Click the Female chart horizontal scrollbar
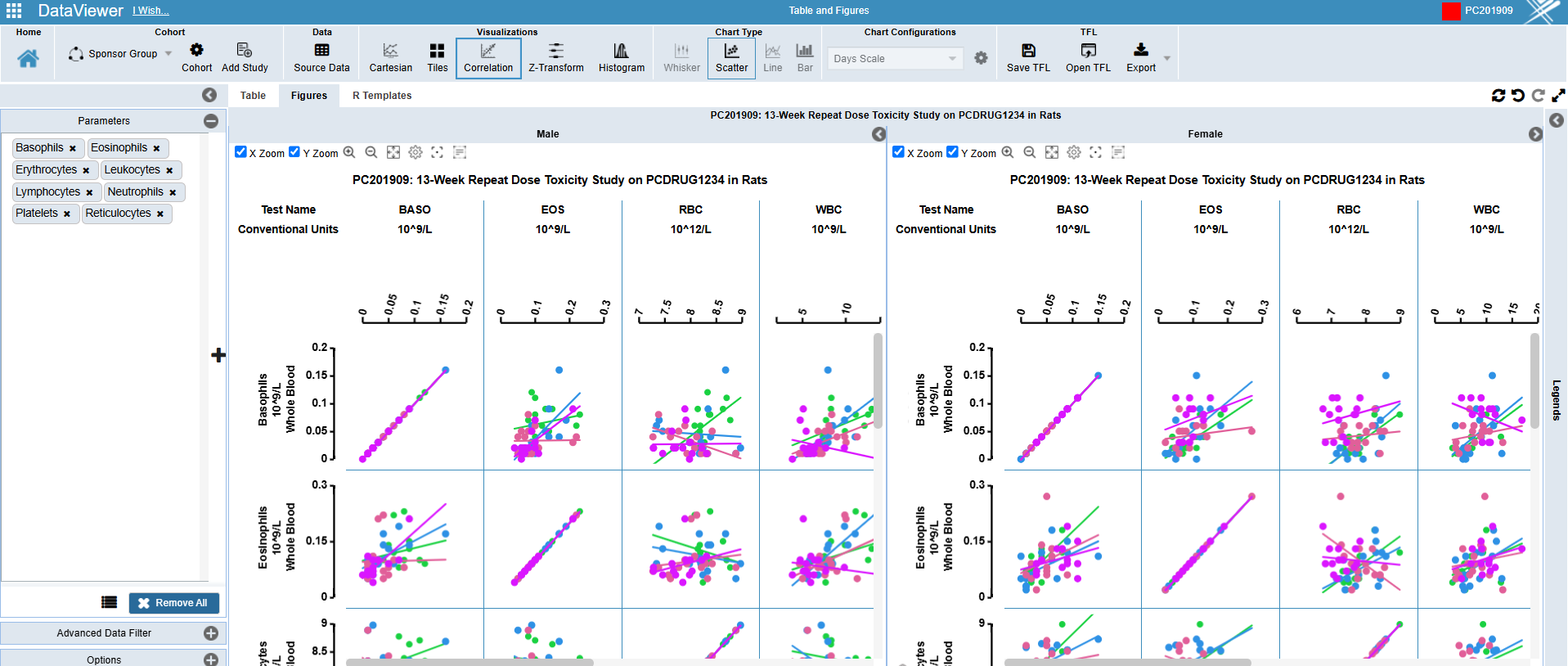1568x666 pixels. pos(1127,662)
